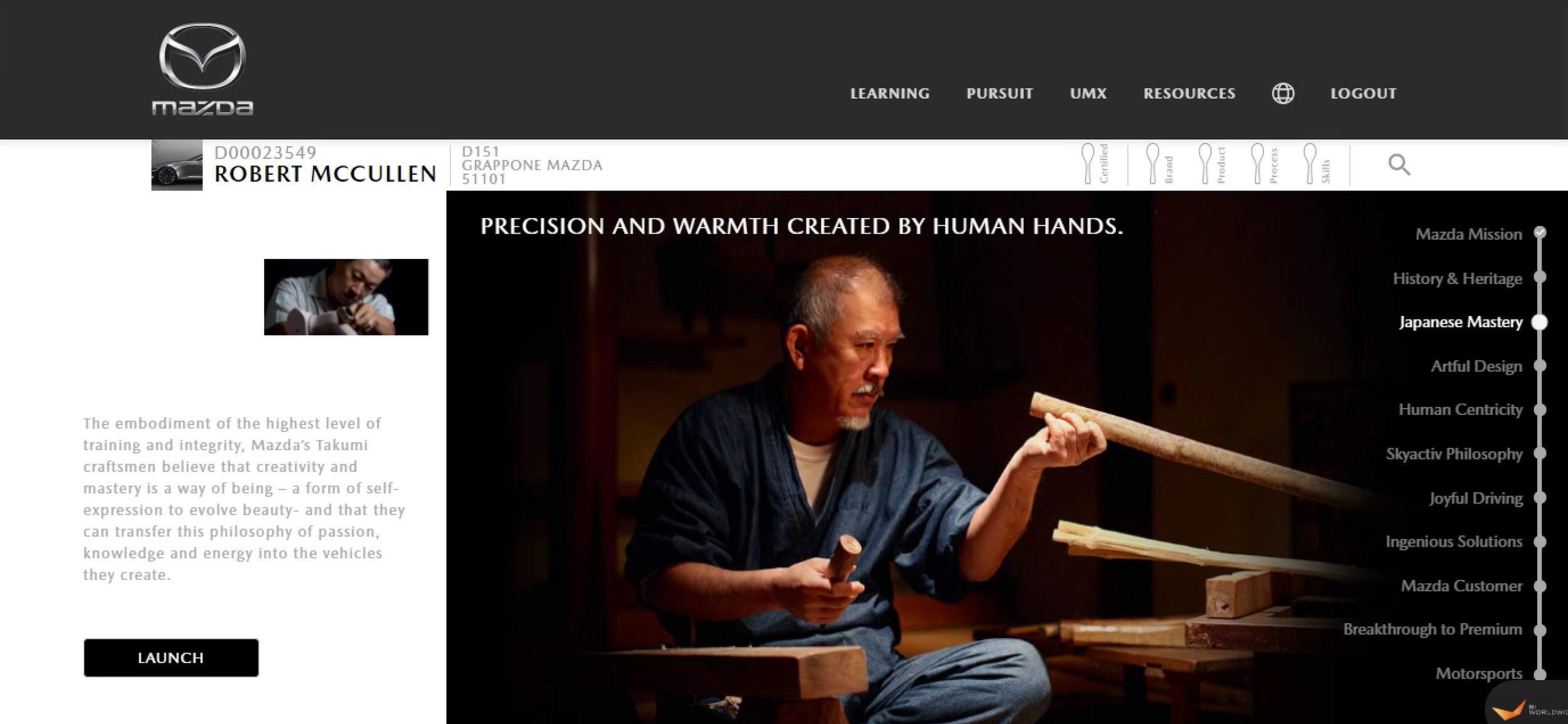
Task: Open the PURSUIT menu
Action: point(999,93)
